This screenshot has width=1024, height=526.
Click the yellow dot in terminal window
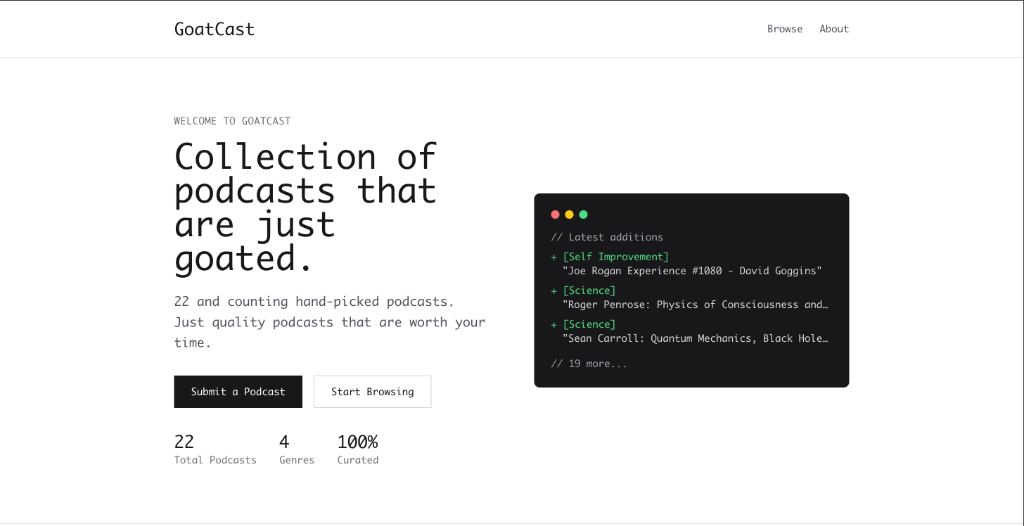569,214
